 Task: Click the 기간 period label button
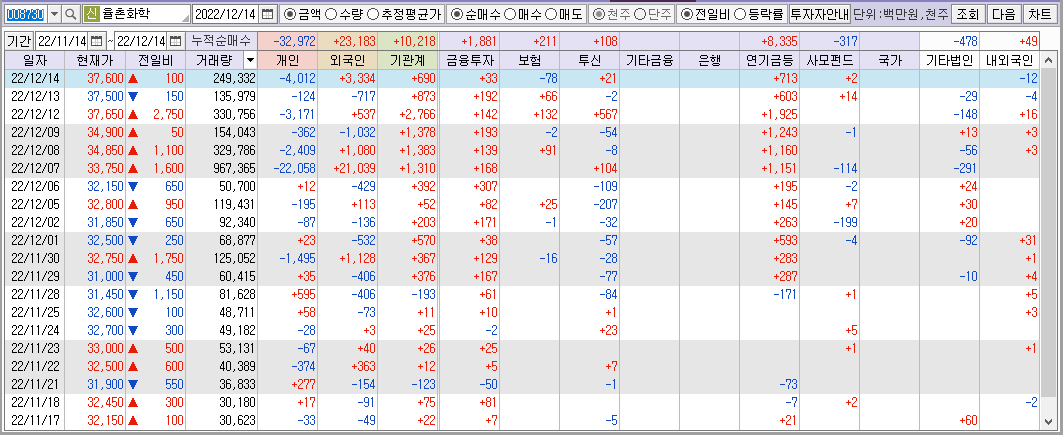[x=19, y=41]
